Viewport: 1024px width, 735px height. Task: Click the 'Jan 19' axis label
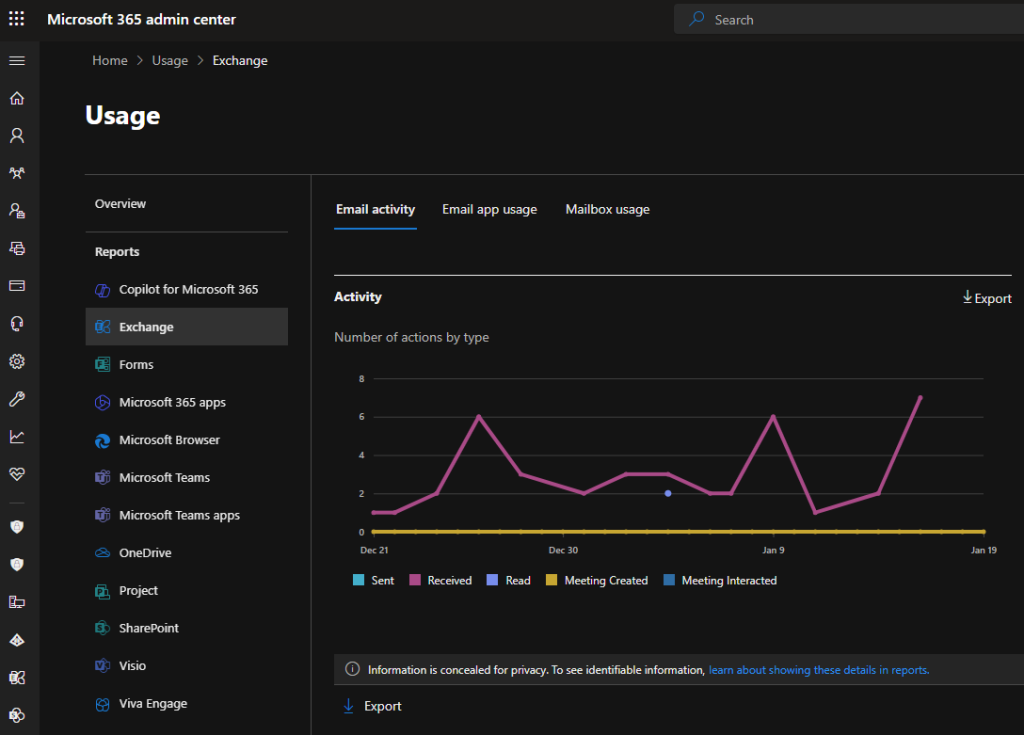tap(984, 550)
